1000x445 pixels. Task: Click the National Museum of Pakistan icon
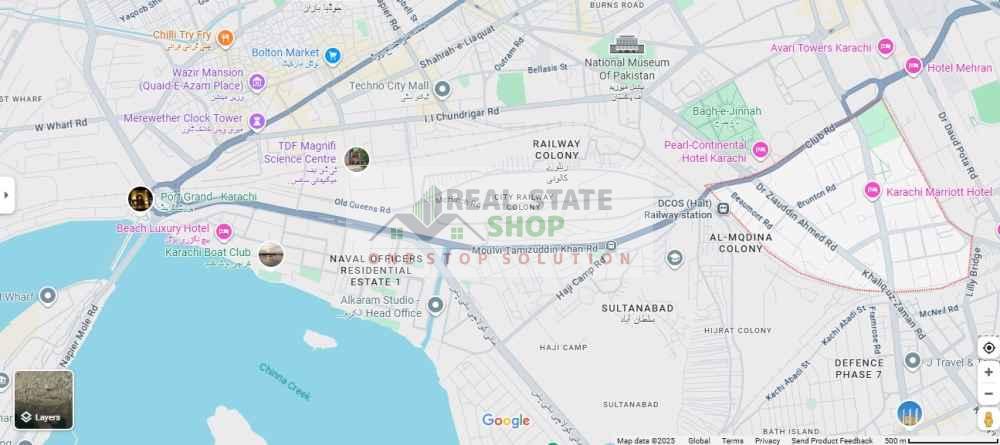coord(626,45)
